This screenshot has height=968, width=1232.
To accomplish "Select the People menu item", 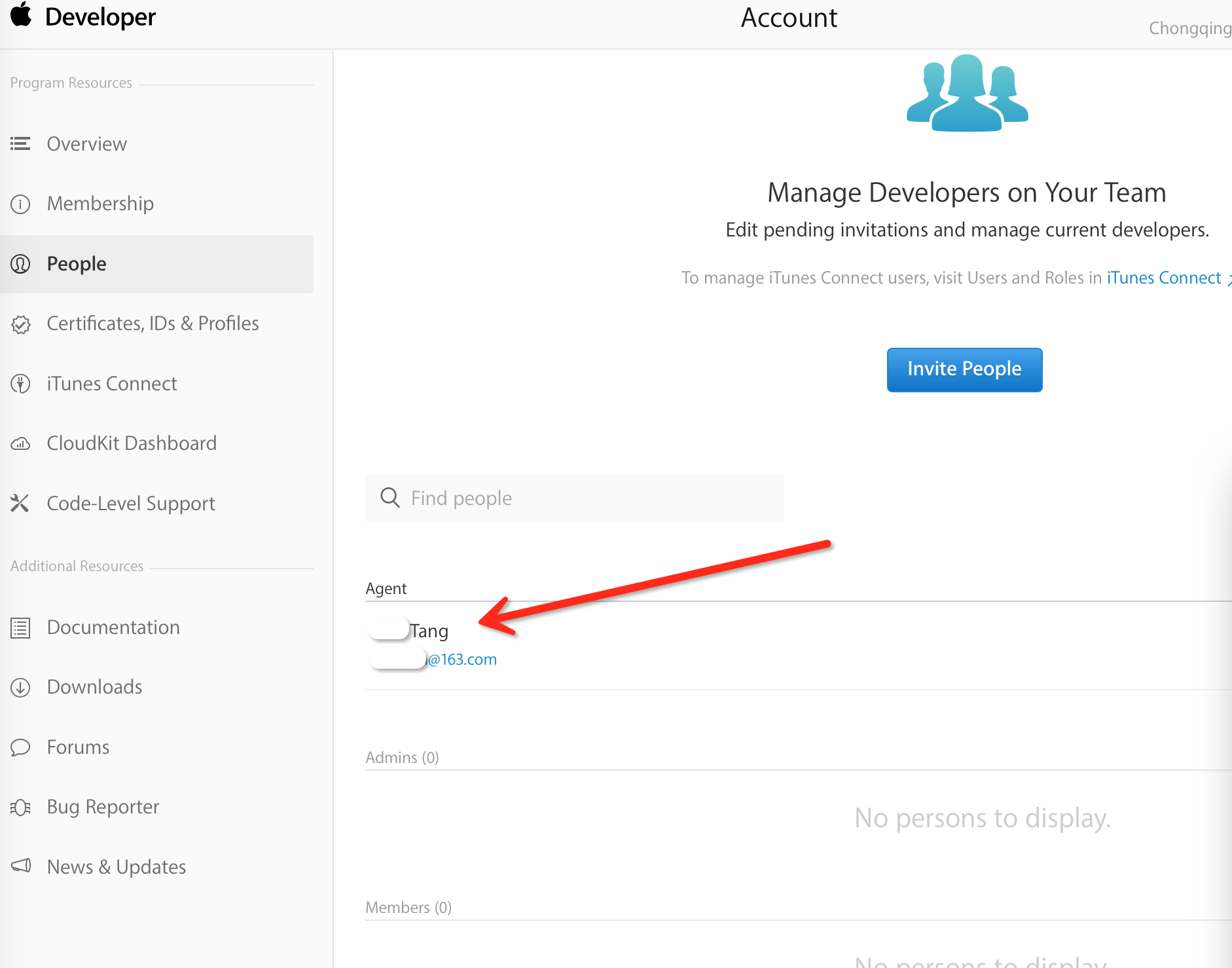I will click(x=156, y=264).
